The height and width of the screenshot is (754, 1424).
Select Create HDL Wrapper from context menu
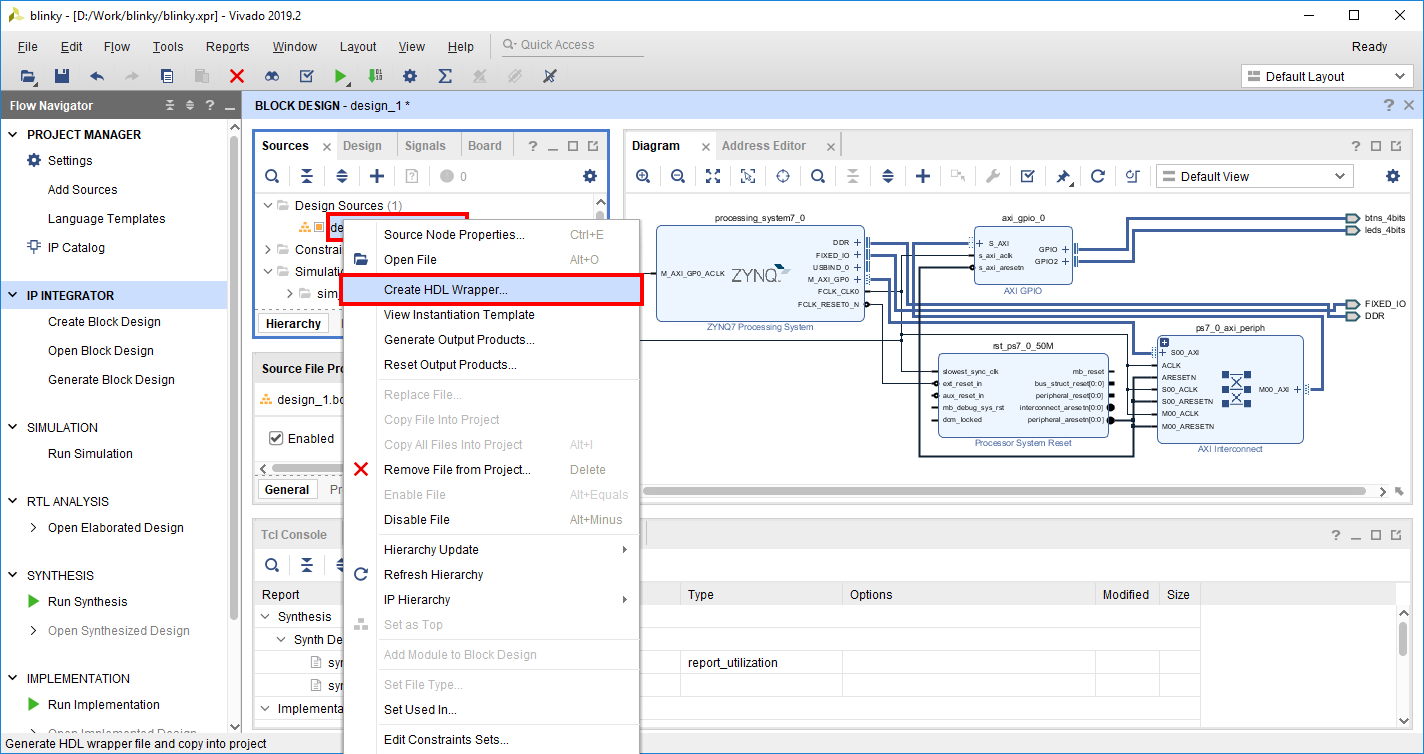(491, 290)
